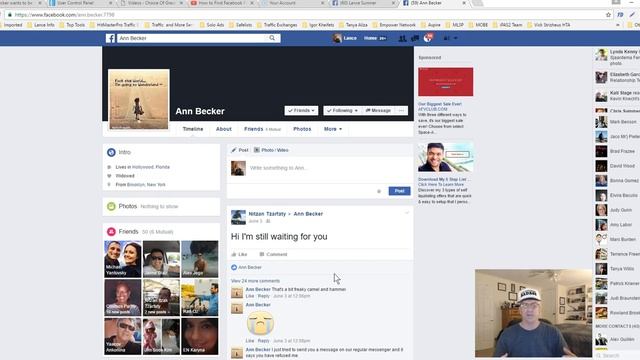This screenshot has height=360, width=640.
Task: Switch to the Timeline tab
Action: [x=193, y=129]
